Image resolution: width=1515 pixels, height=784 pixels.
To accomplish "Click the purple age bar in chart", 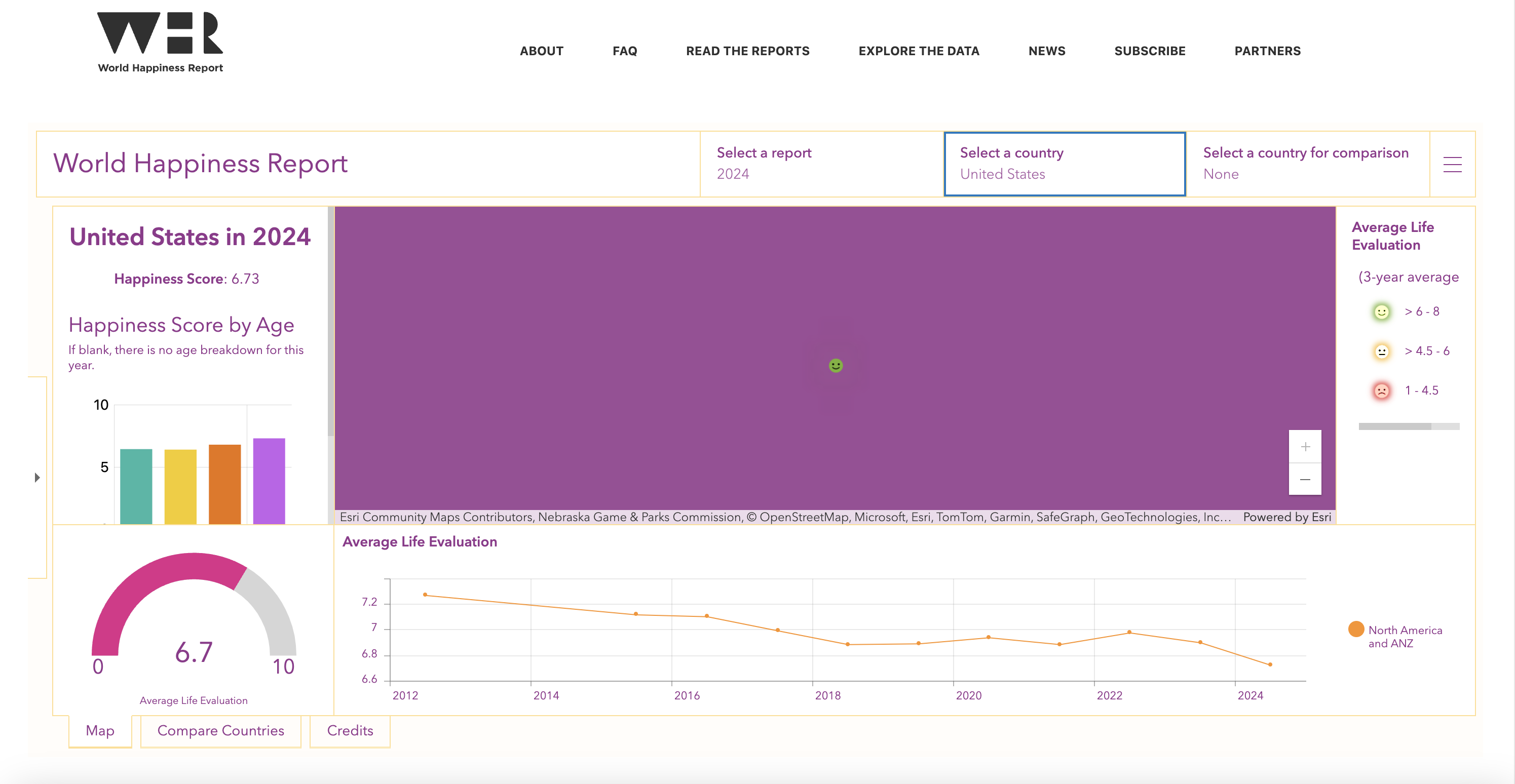I will [x=269, y=480].
